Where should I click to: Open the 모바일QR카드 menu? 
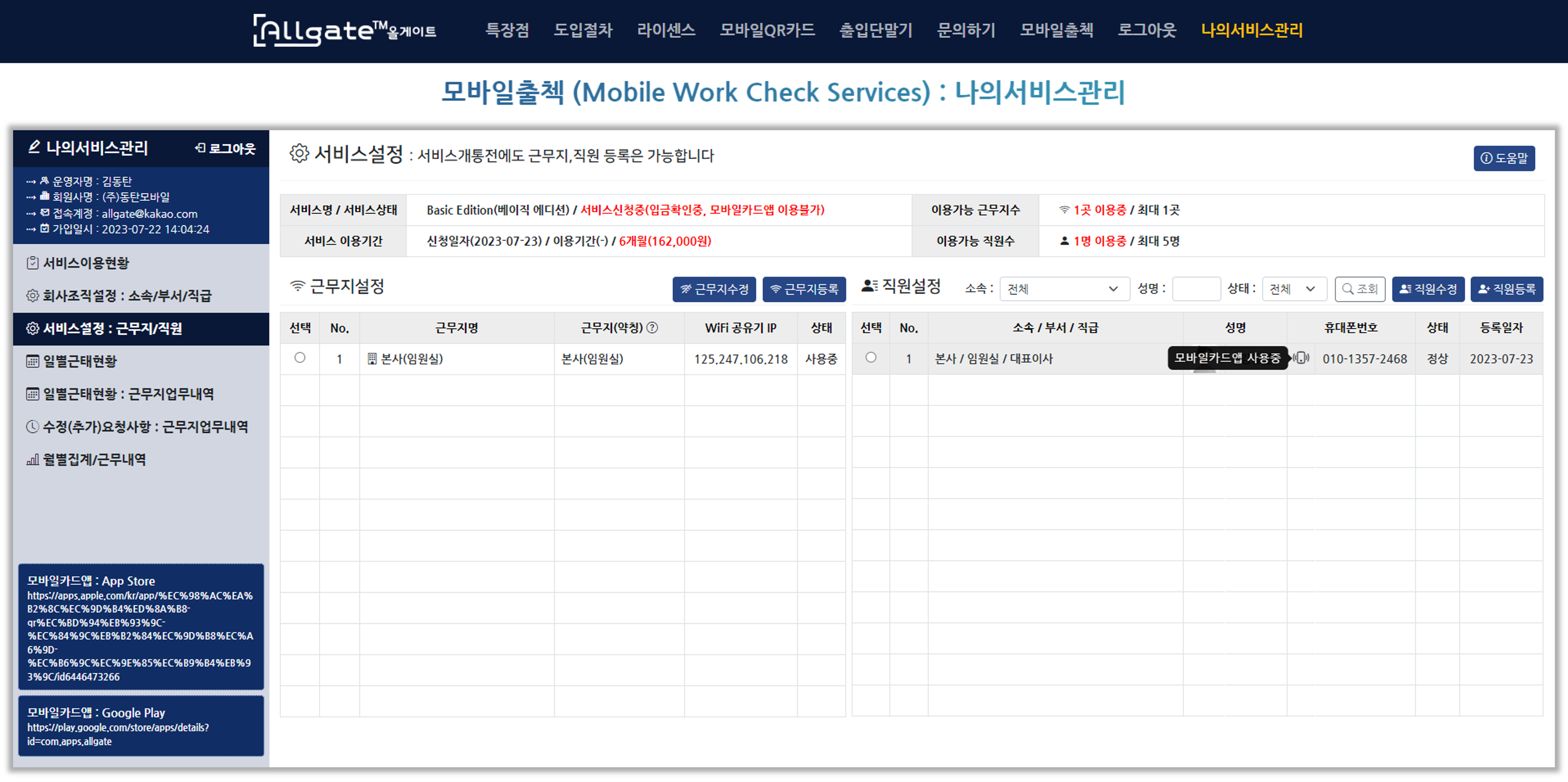(767, 30)
